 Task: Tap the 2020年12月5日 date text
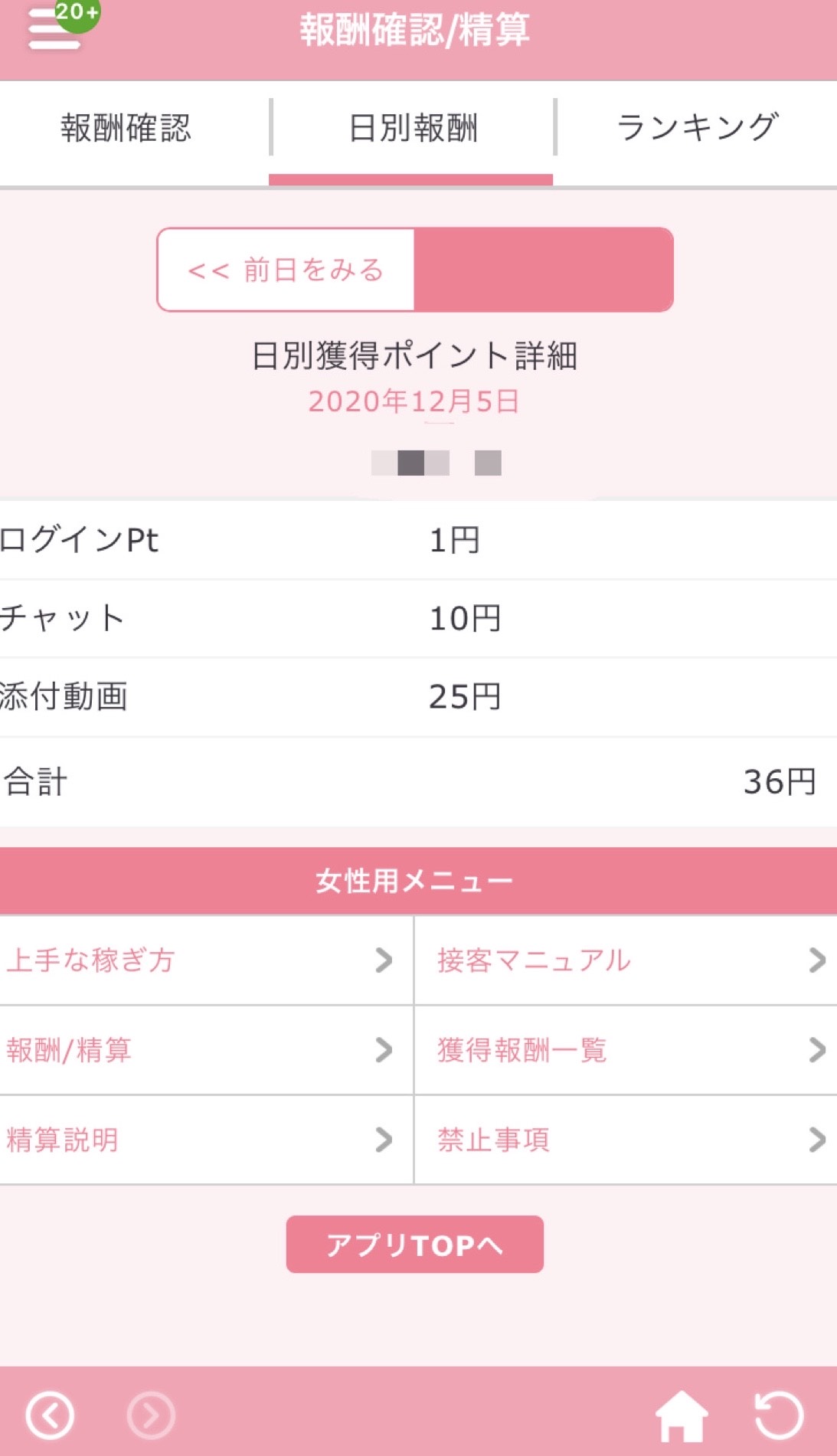coord(414,401)
